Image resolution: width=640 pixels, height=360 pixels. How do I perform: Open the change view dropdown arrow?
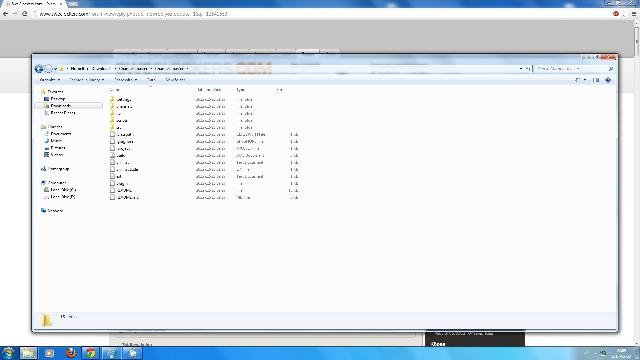(585, 80)
